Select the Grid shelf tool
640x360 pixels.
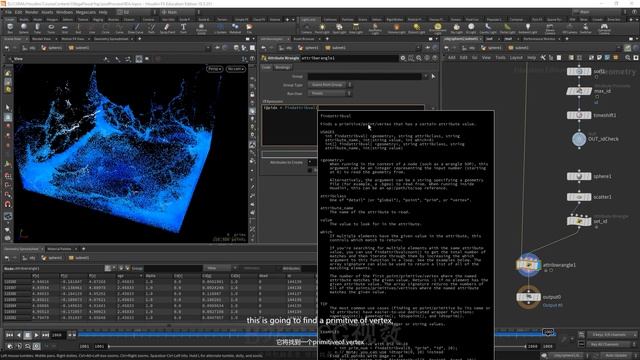(x=64, y=28)
